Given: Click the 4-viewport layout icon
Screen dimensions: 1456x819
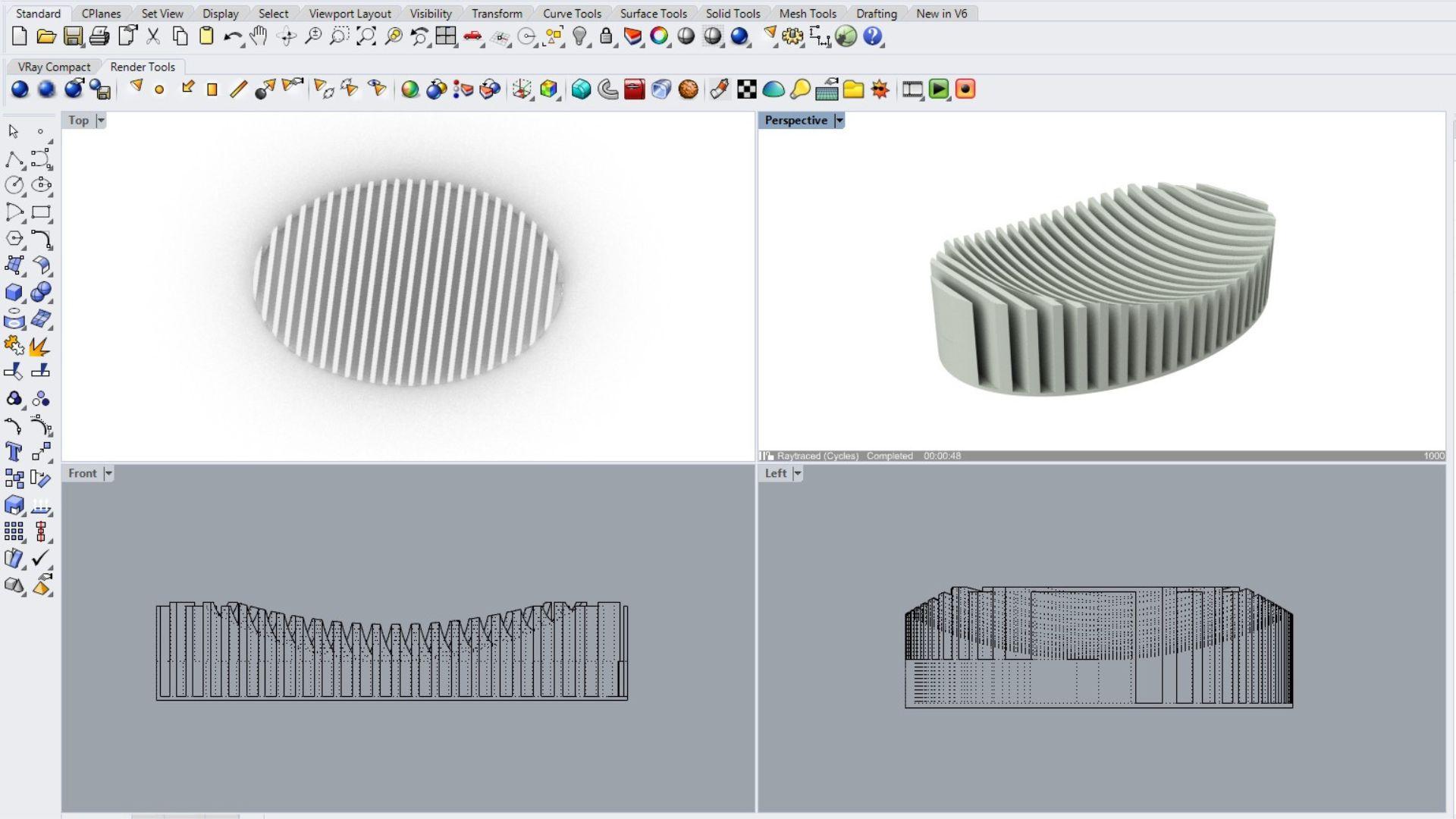Looking at the screenshot, I should [x=446, y=36].
